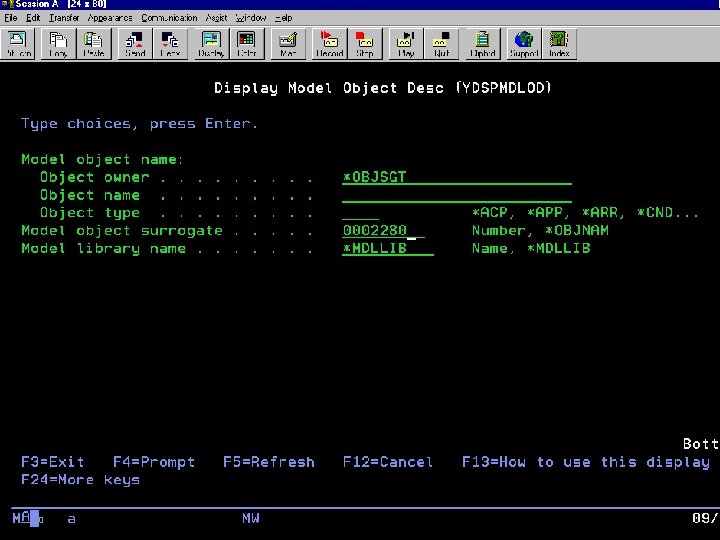The width and height of the screenshot is (720, 540).
Task: Click the 'Type choices, press Enter.' instruction text
Action: [140, 124]
